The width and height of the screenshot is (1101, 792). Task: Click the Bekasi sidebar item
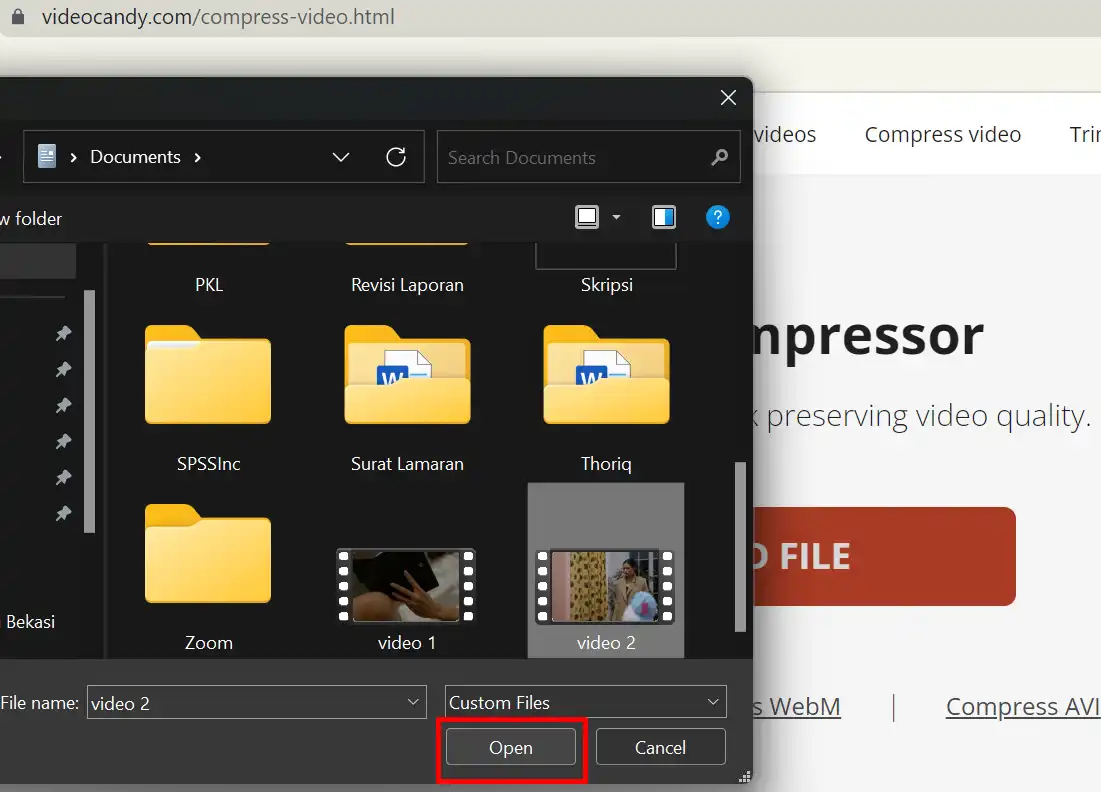pos(28,621)
